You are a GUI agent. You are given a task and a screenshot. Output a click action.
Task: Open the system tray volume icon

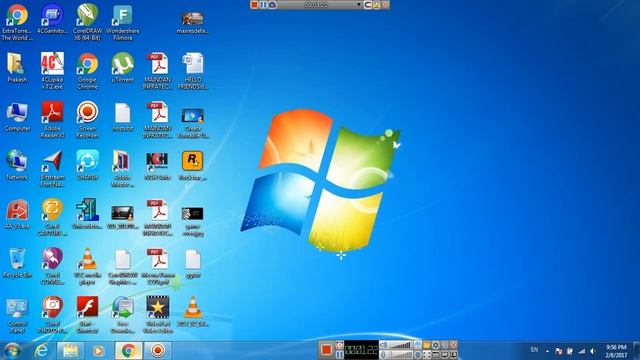click(x=593, y=351)
